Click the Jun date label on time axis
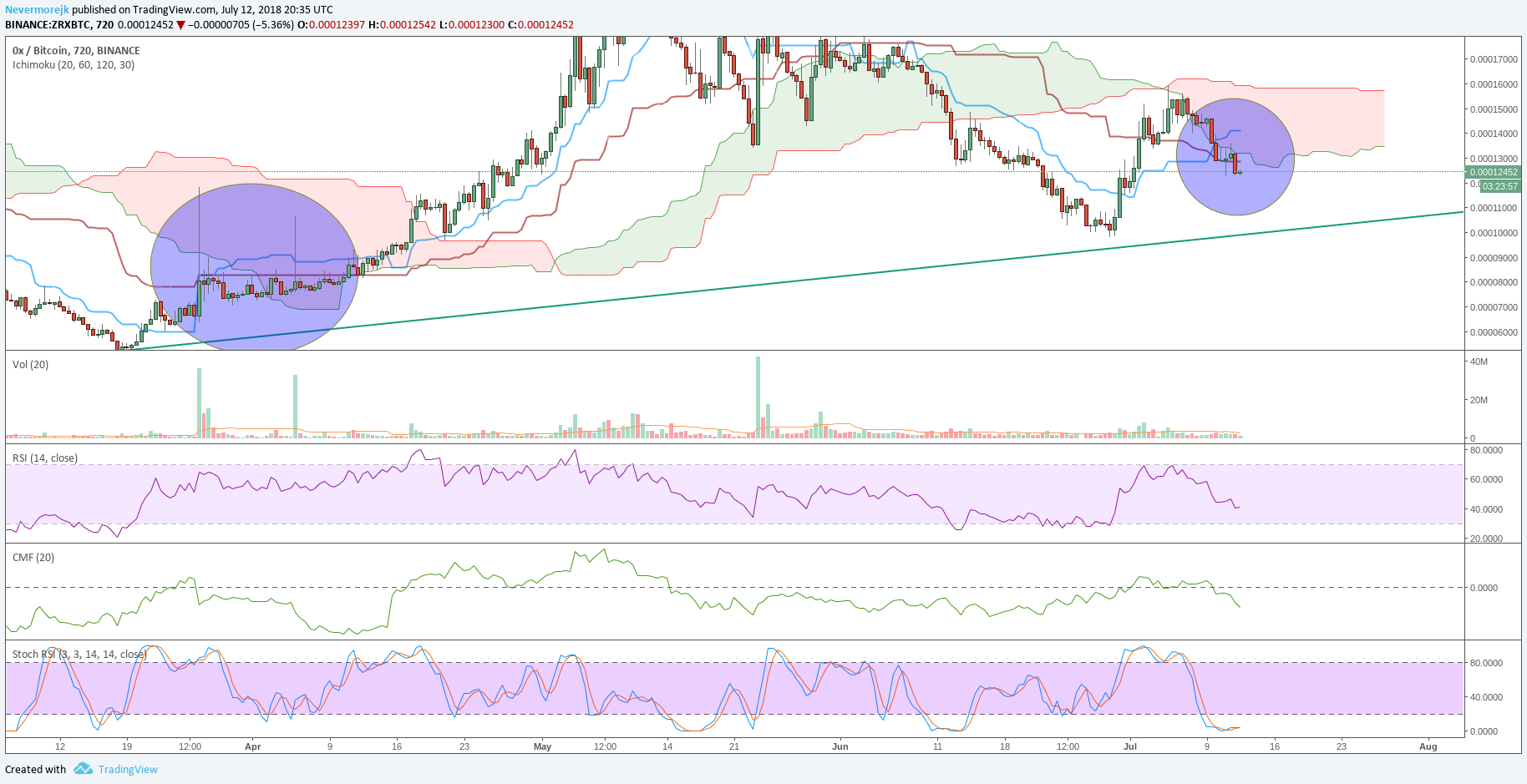Image resolution: width=1527 pixels, height=784 pixels. click(840, 747)
